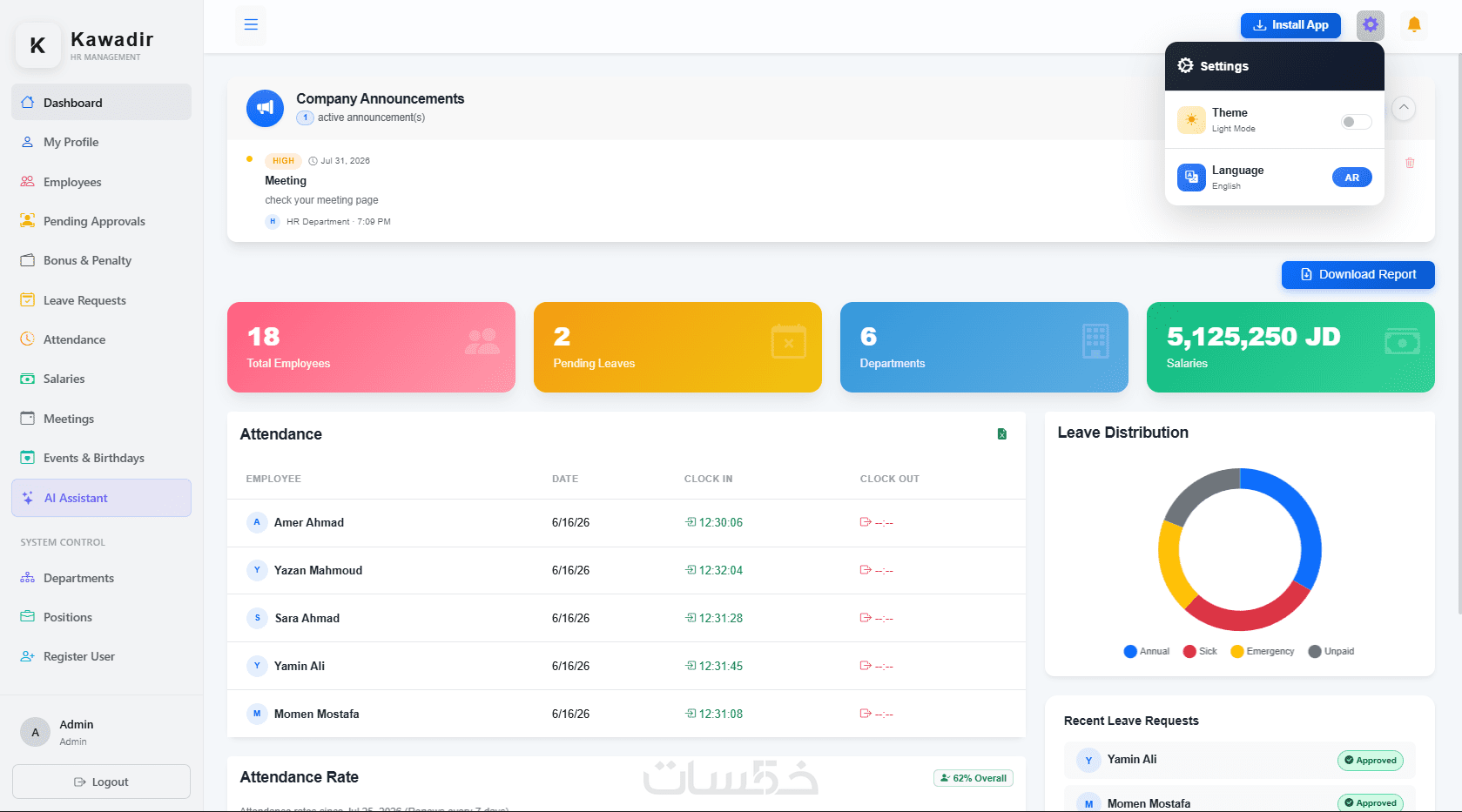
Task: Click clock-out icon in Amer Ahmad row
Action: point(866,522)
